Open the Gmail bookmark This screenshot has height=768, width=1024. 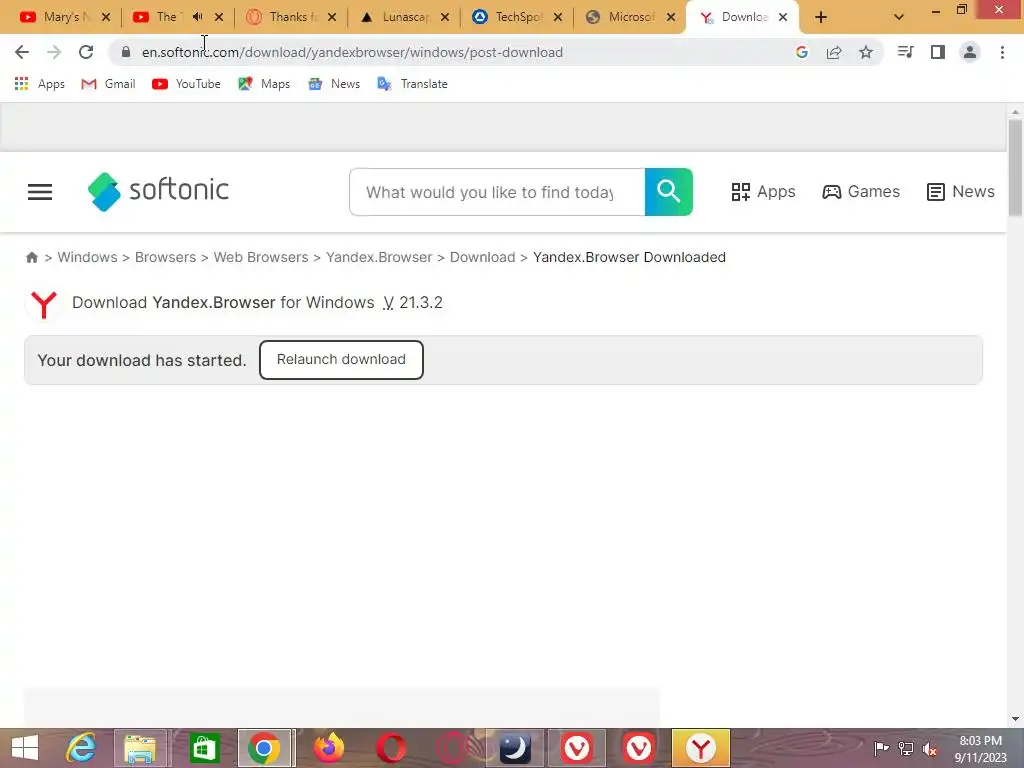click(x=108, y=84)
